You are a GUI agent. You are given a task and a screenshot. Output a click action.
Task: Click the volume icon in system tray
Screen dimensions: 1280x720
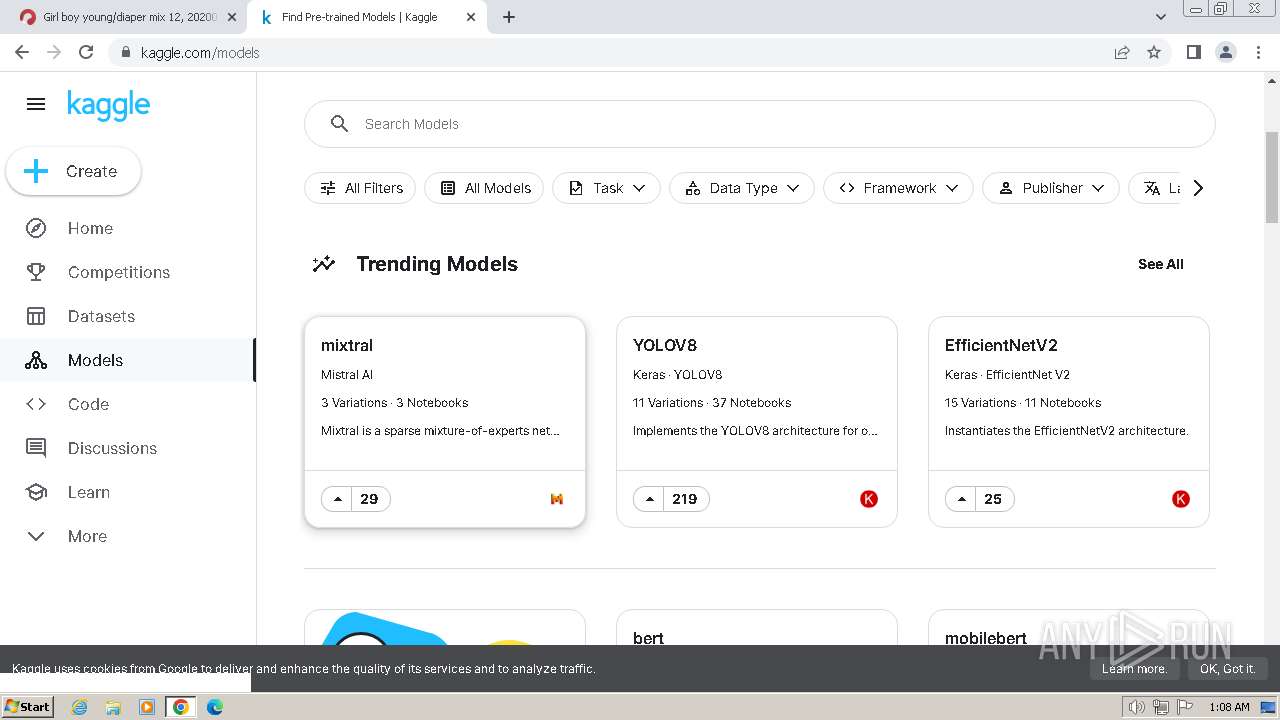coord(1136,707)
